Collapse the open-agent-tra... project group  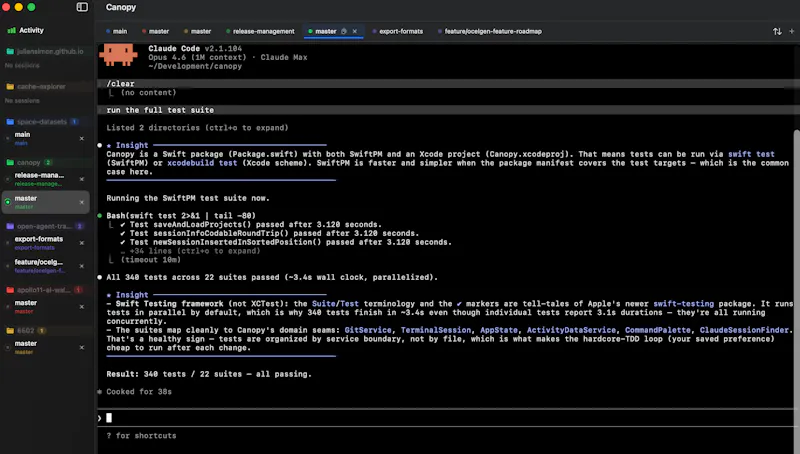tap(44, 226)
